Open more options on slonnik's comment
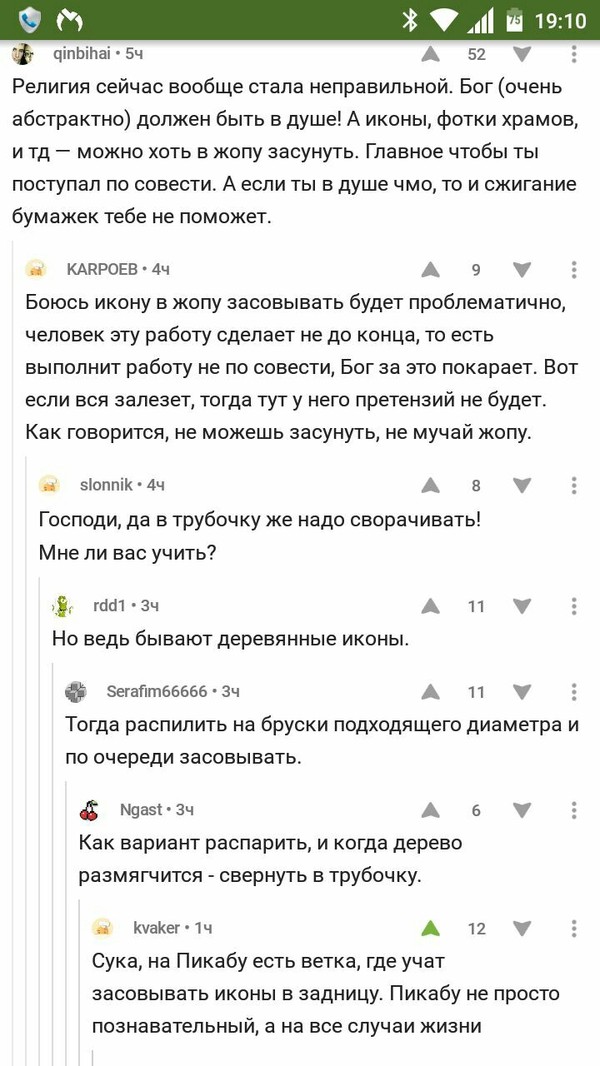Image resolution: width=600 pixels, height=1066 pixels. point(574,485)
